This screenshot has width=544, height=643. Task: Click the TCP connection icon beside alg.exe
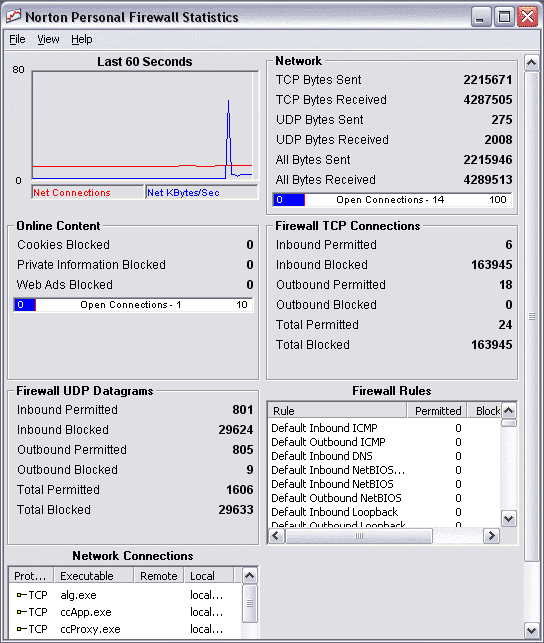21,595
